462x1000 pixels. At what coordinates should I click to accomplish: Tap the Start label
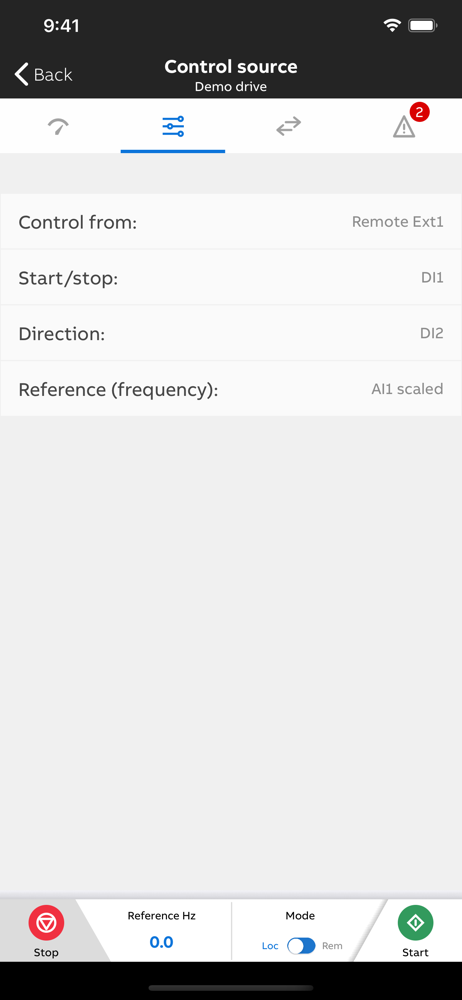pos(415,953)
